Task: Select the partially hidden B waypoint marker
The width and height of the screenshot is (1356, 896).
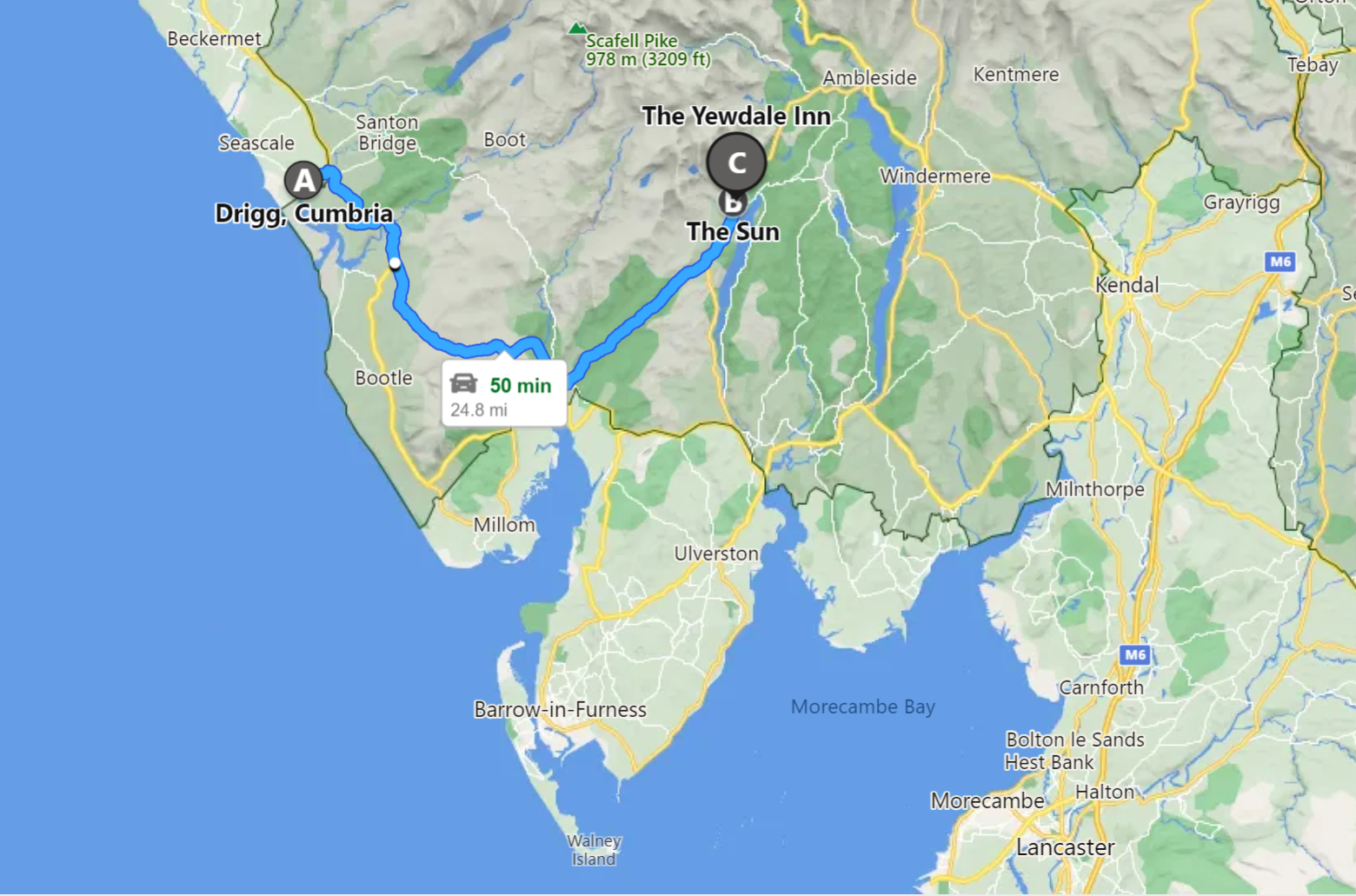Action: [x=733, y=203]
